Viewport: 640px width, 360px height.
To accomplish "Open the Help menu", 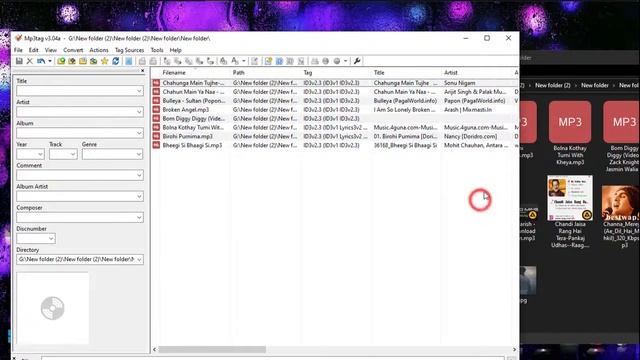I will [176, 50].
